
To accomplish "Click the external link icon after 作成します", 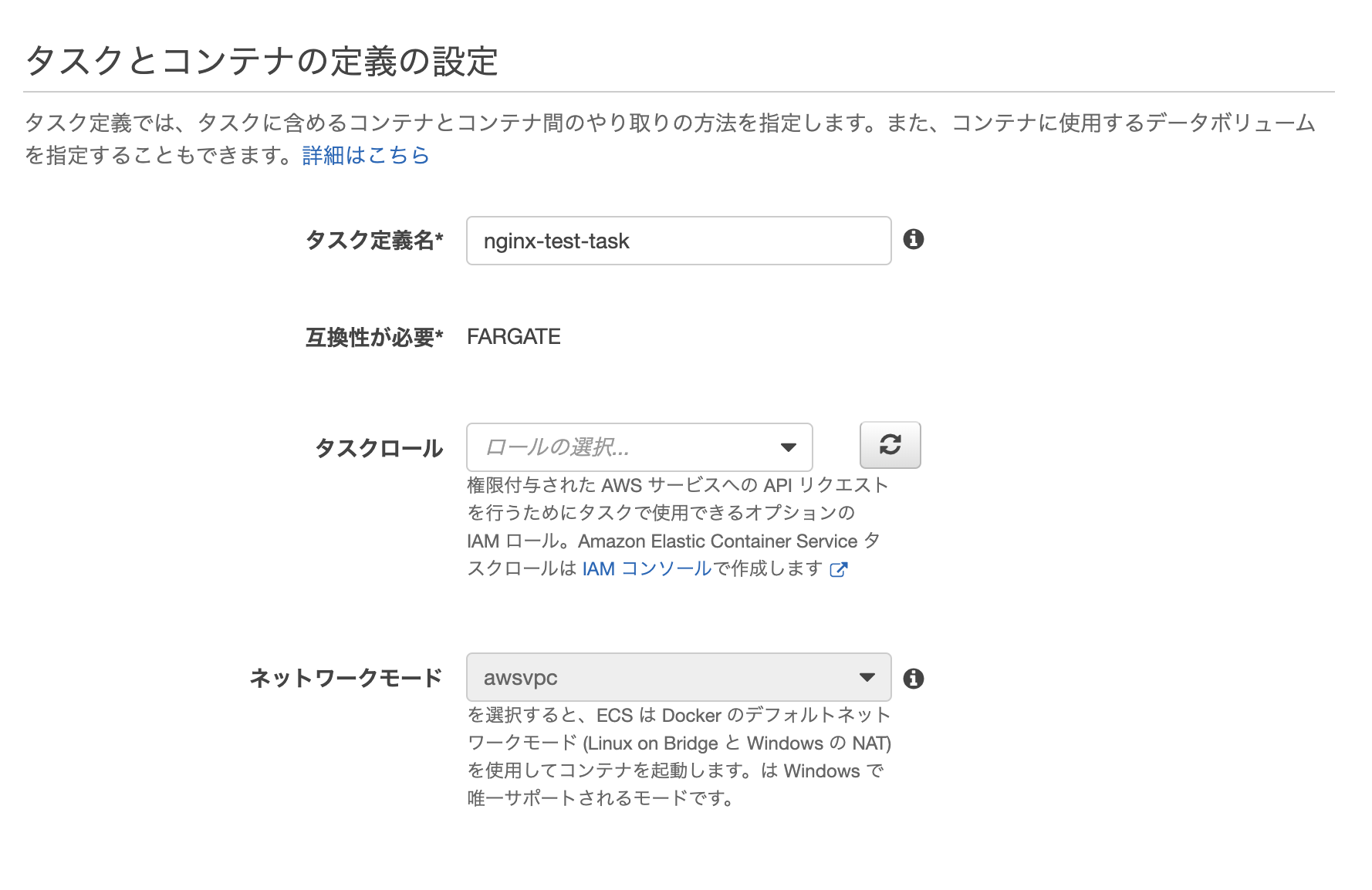I will [839, 569].
